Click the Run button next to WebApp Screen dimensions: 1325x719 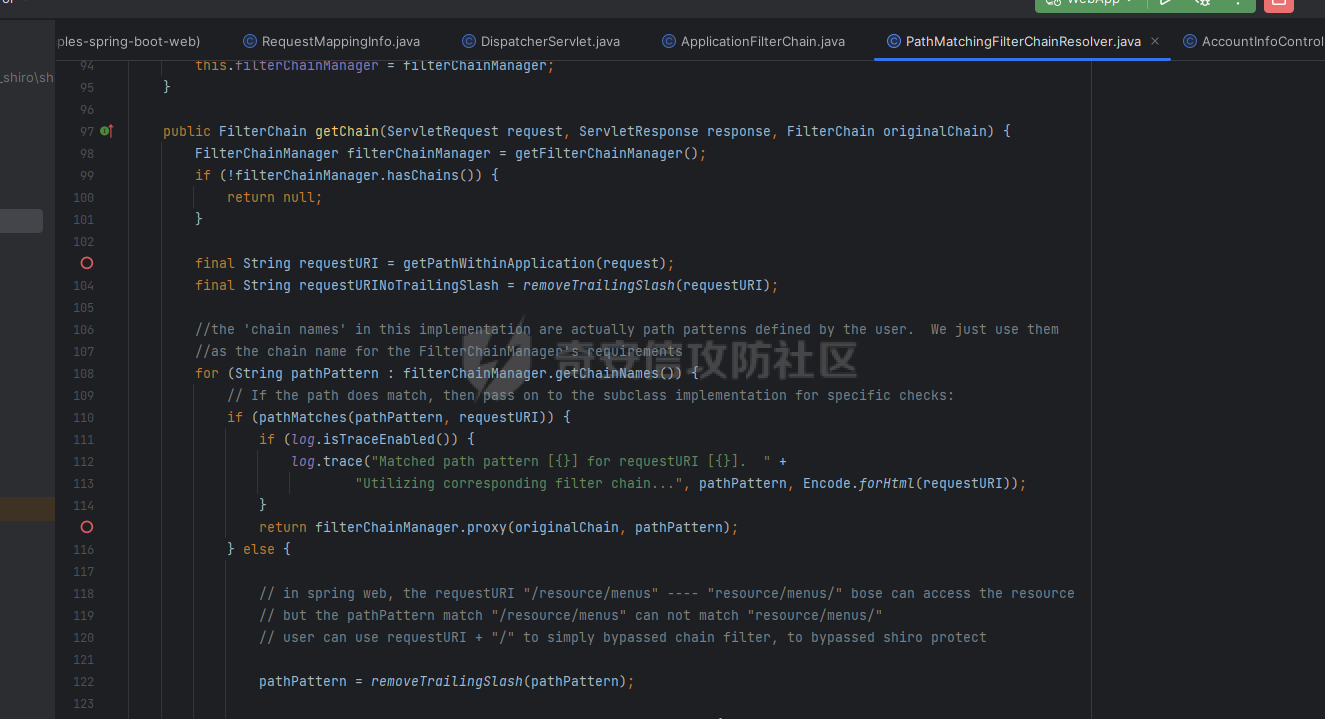(1165, 3)
